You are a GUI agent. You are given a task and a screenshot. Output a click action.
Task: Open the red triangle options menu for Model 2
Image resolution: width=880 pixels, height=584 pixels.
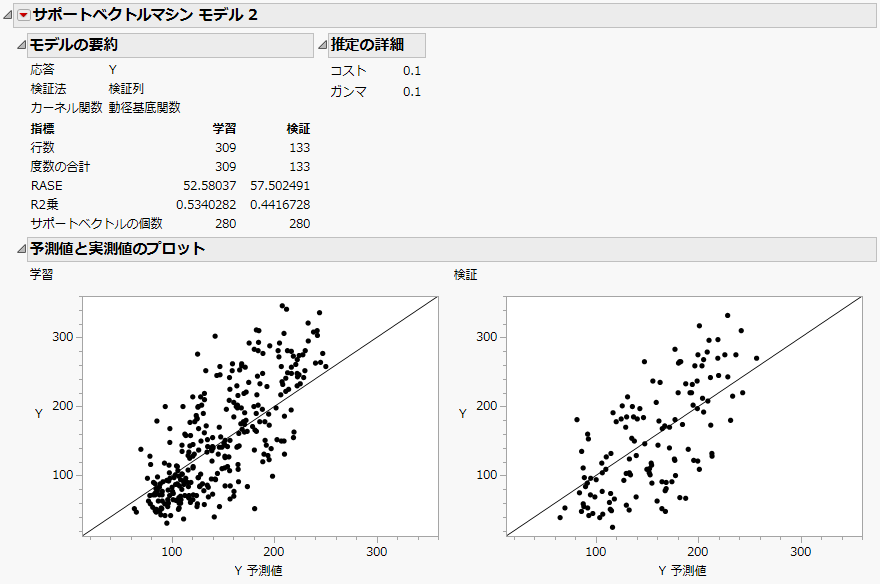21,14
